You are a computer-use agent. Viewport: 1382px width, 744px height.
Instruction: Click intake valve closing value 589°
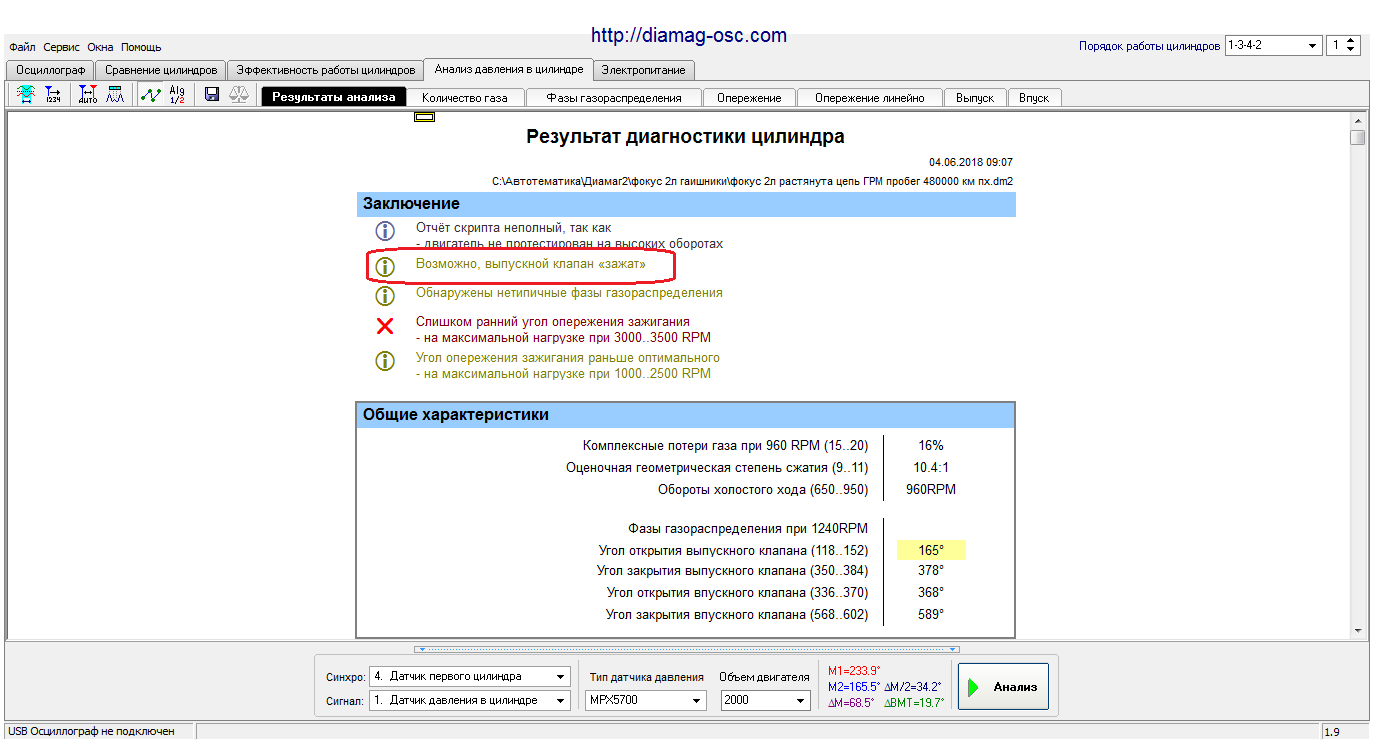click(931, 615)
